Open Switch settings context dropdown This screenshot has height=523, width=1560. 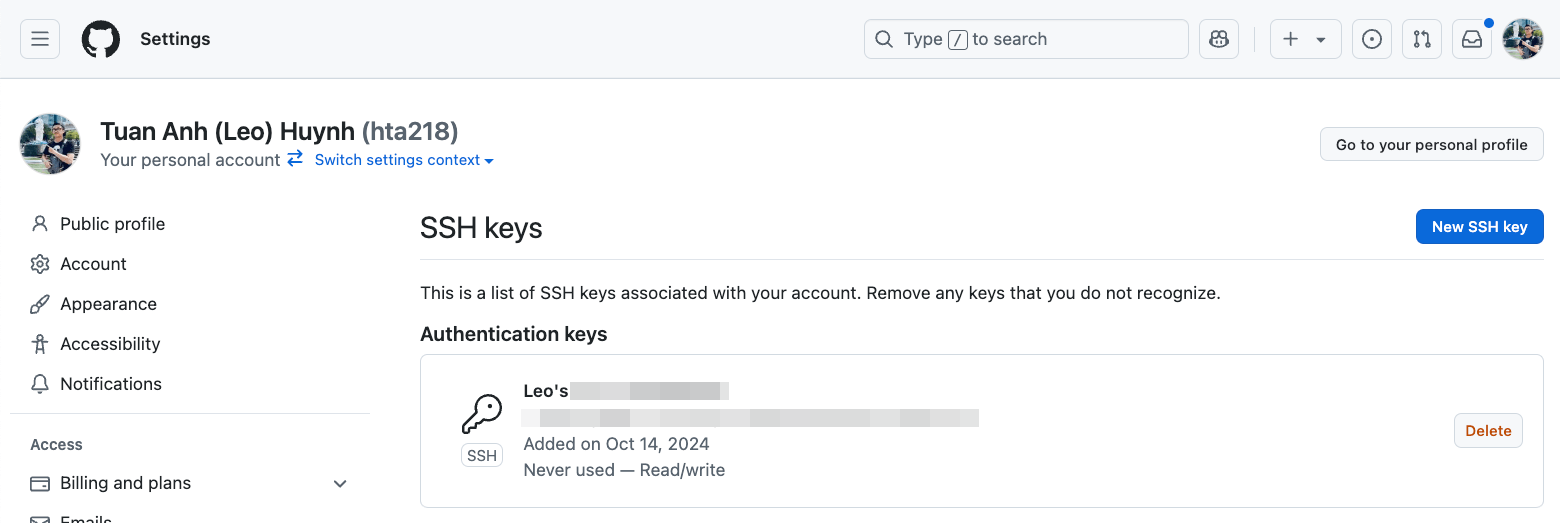403,160
